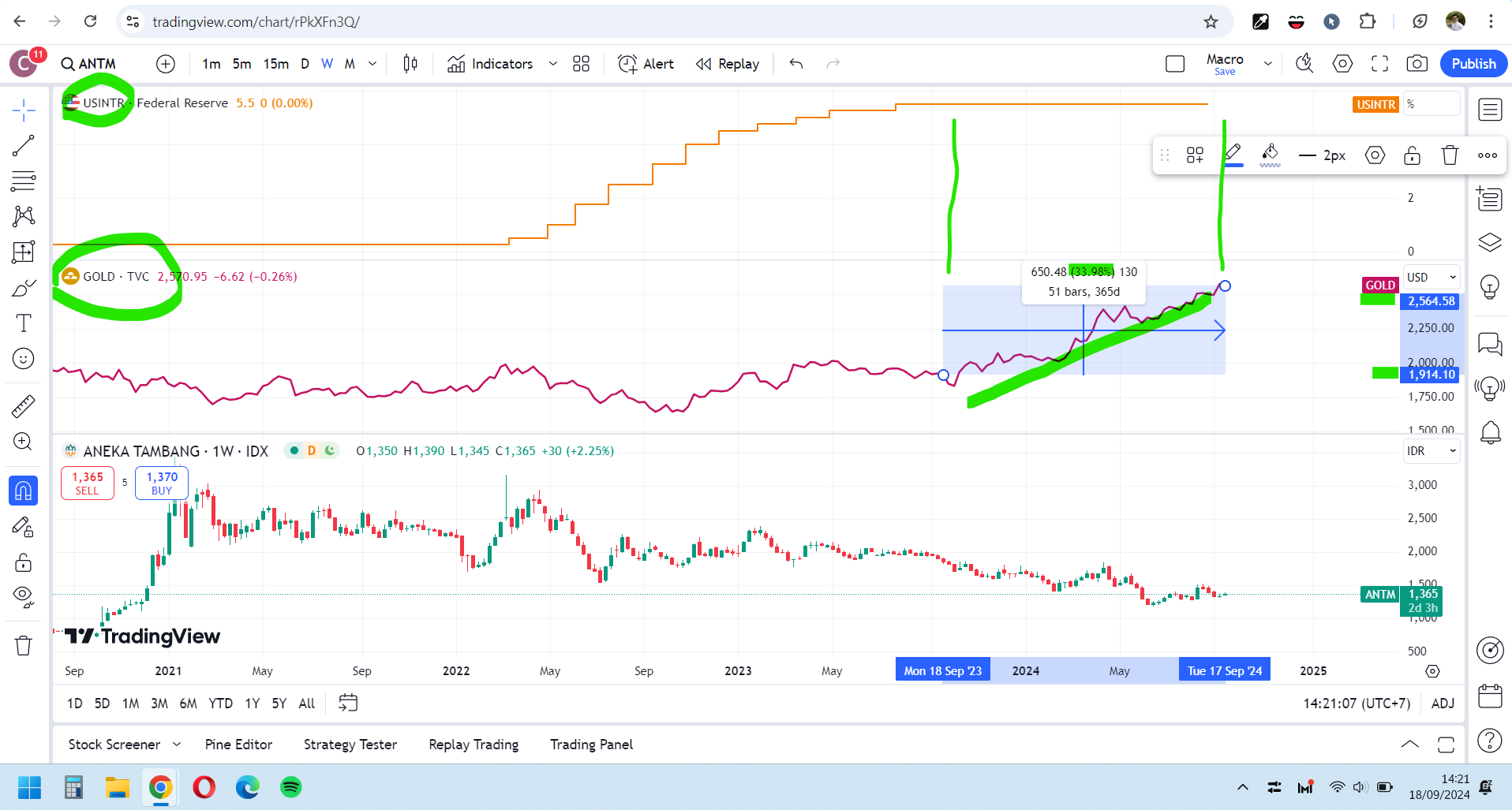Open more options in floating toolbar

pos(1488,155)
